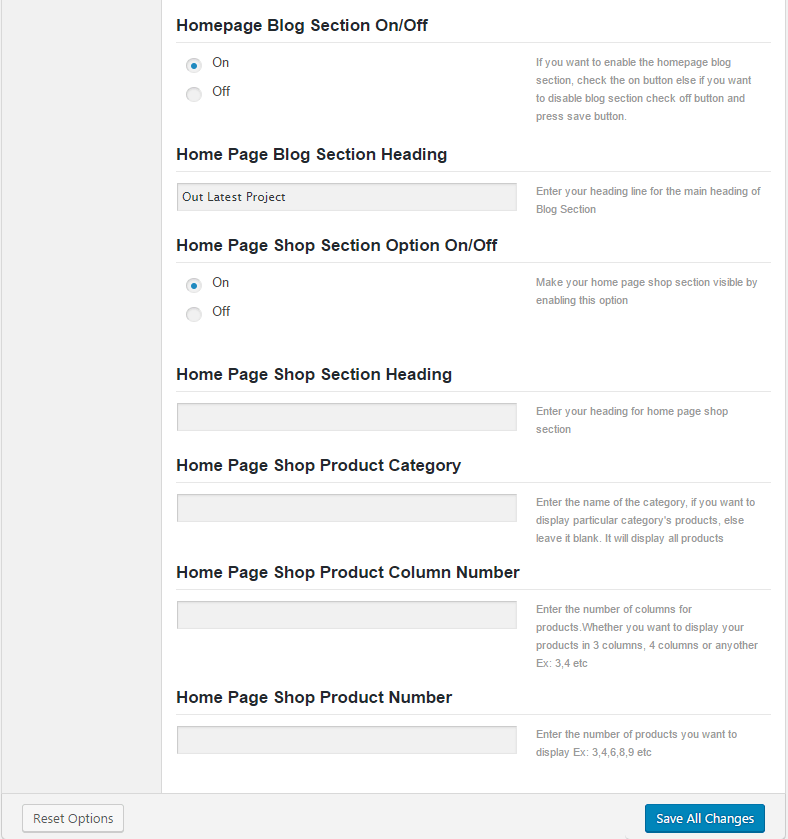Click the Shop Product Column Number field
Screen dimensions: 788x839
(347, 615)
